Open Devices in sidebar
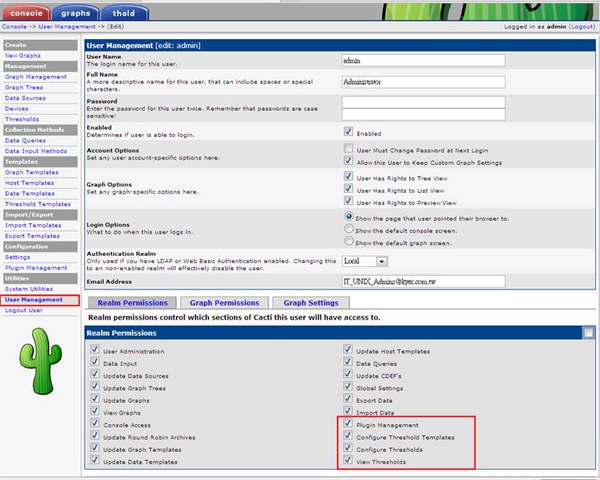This screenshot has width=600, height=480. 16,109
